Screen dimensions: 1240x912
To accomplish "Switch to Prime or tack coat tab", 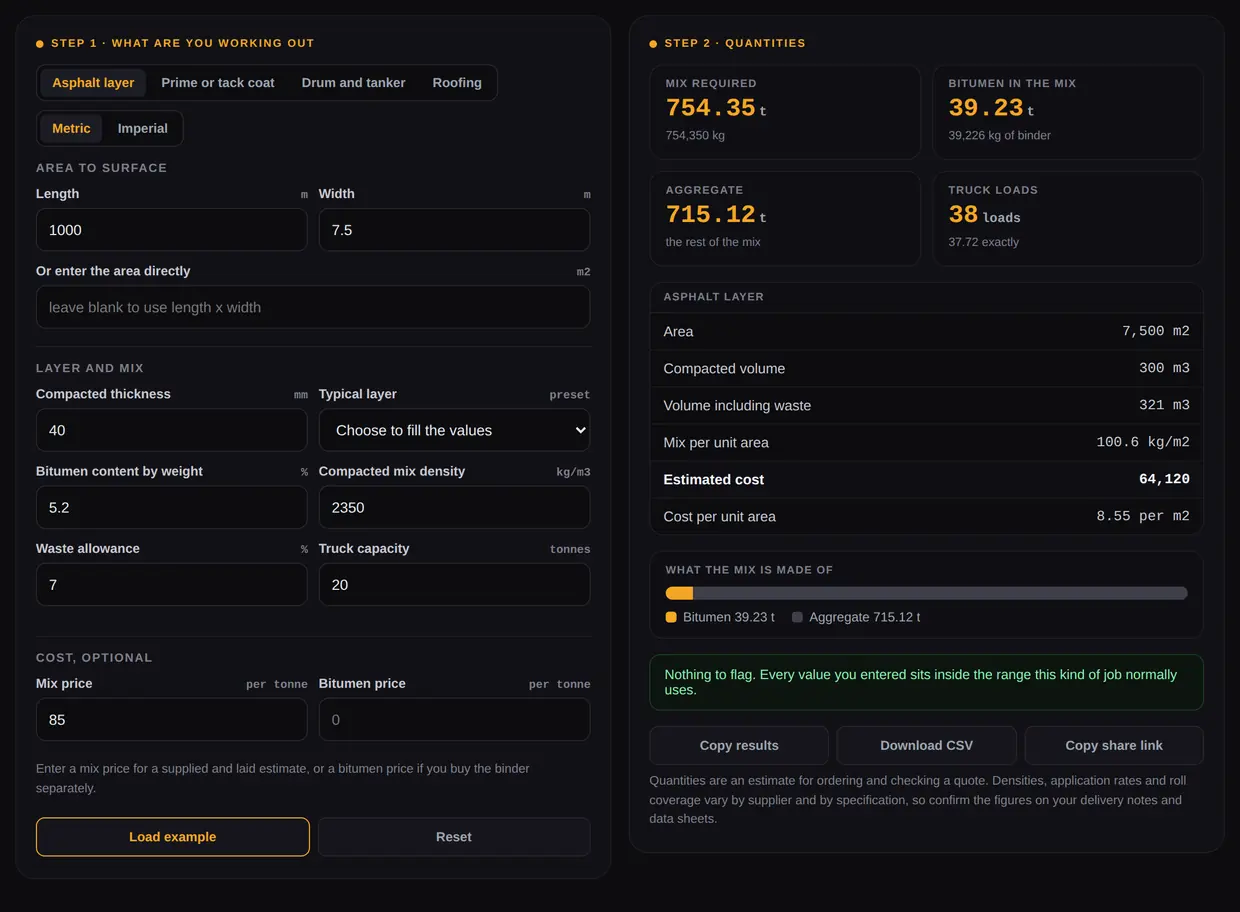I will tap(218, 83).
